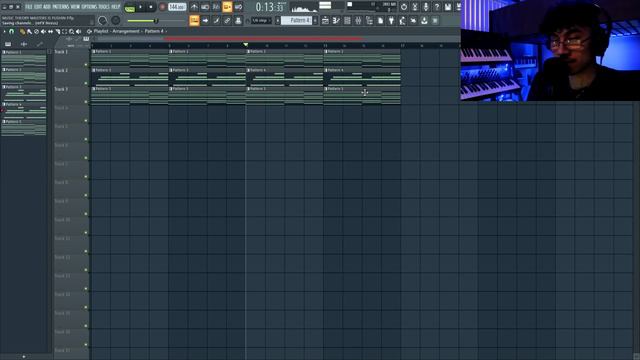Screen dimensions: 640x360
Task: Click the tempo tapper icon
Action: [x=402, y=20]
